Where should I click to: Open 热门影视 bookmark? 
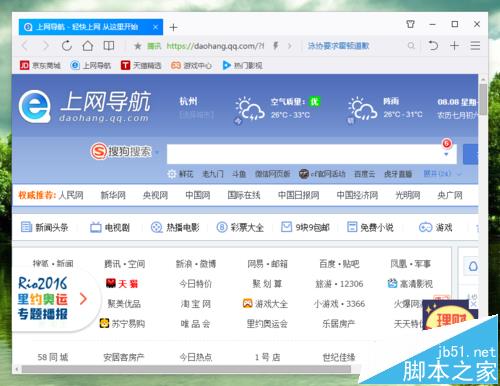(x=242, y=65)
